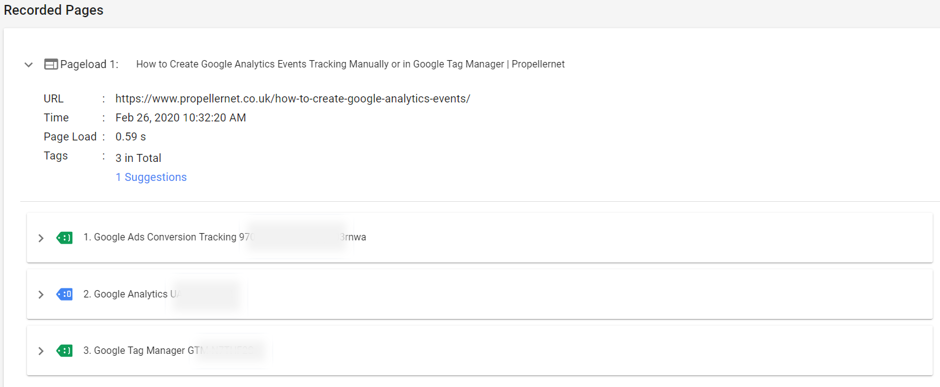Click the tags count '3 in Total'
Viewport: 940px width, 387px height.
[138, 158]
